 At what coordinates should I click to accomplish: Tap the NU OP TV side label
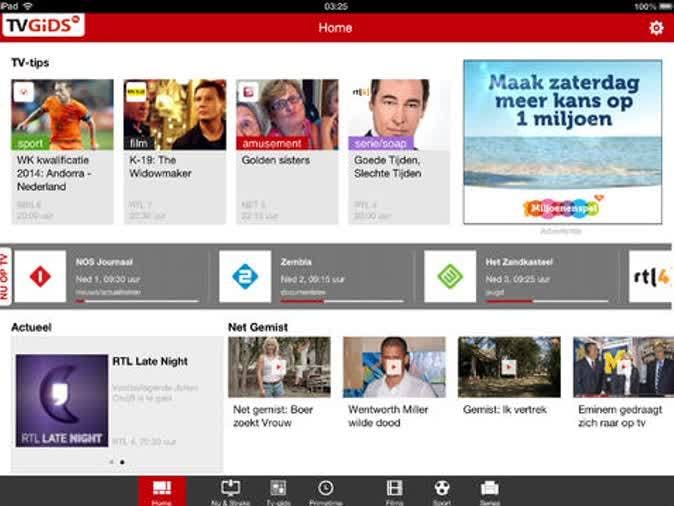(x=5, y=276)
